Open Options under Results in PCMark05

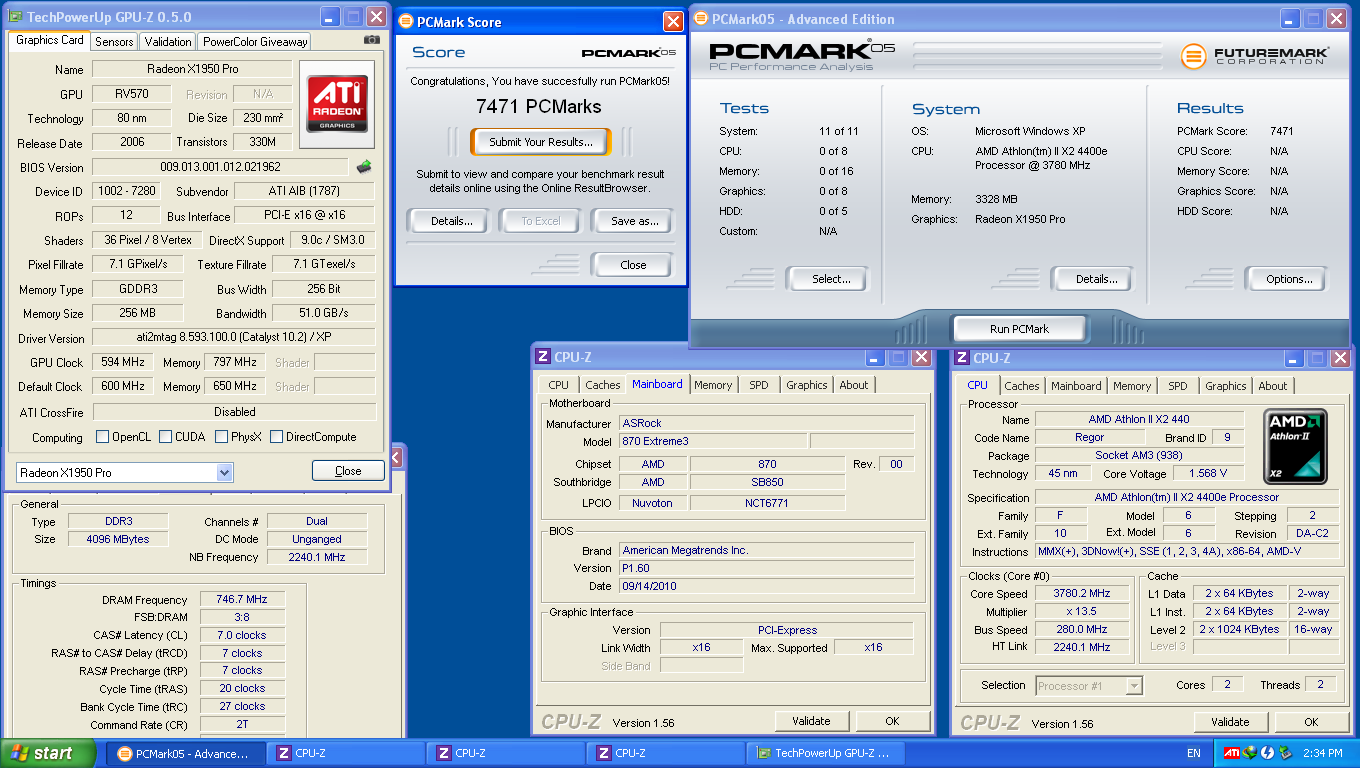[1289, 279]
